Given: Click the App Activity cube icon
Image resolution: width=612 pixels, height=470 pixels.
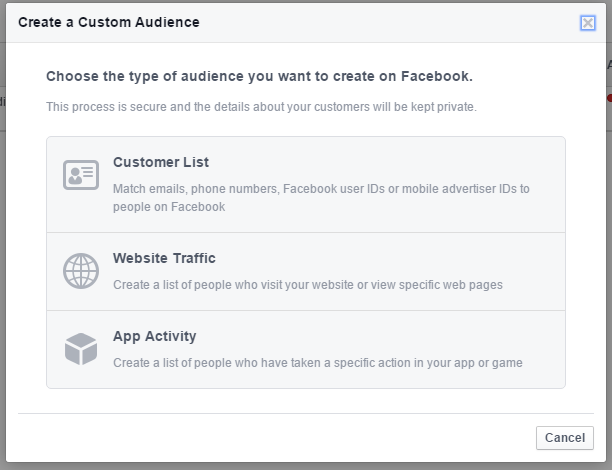Looking at the screenshot, I should (81, 349).
